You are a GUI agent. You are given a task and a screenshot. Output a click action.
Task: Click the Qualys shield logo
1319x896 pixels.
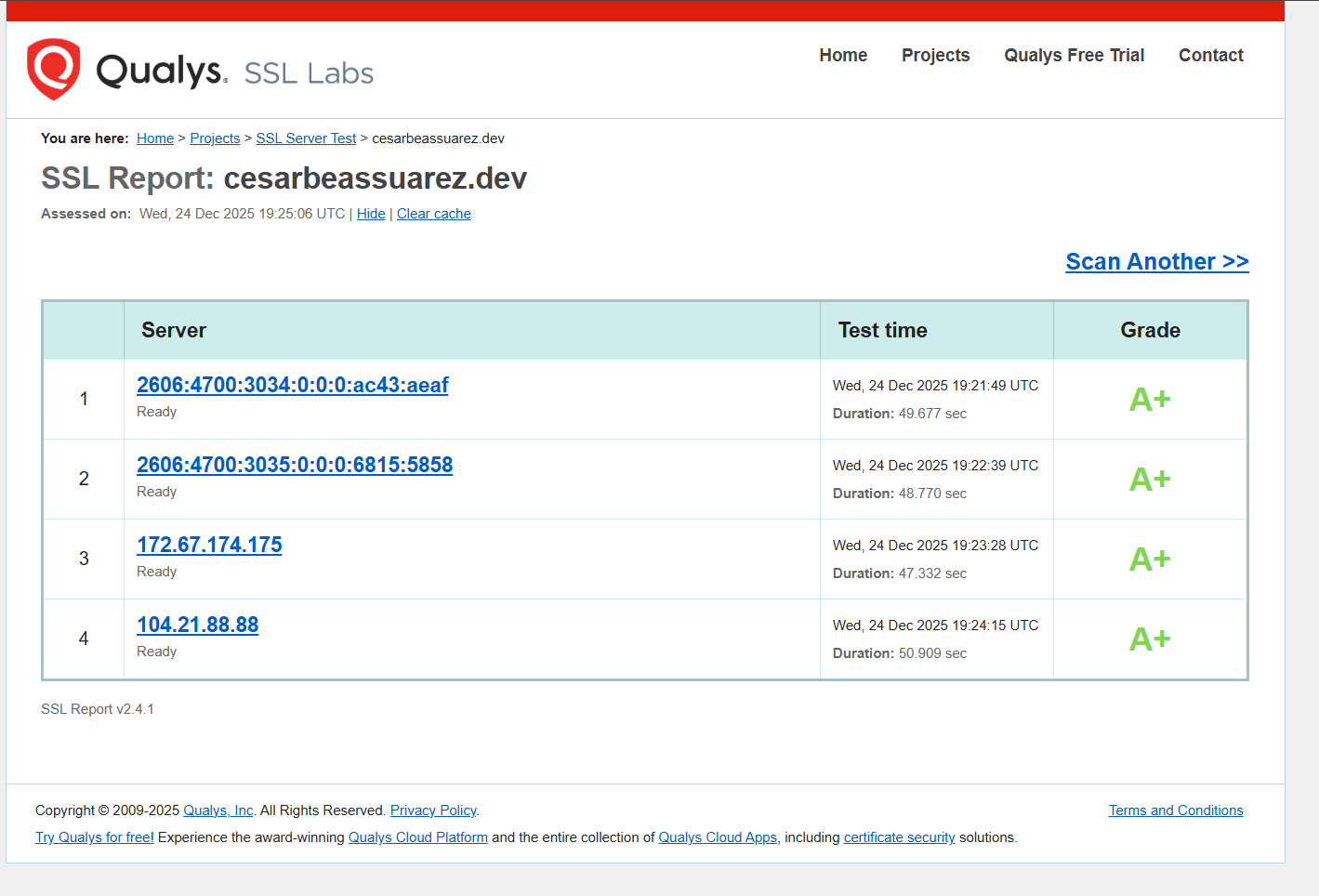[53, 69]
